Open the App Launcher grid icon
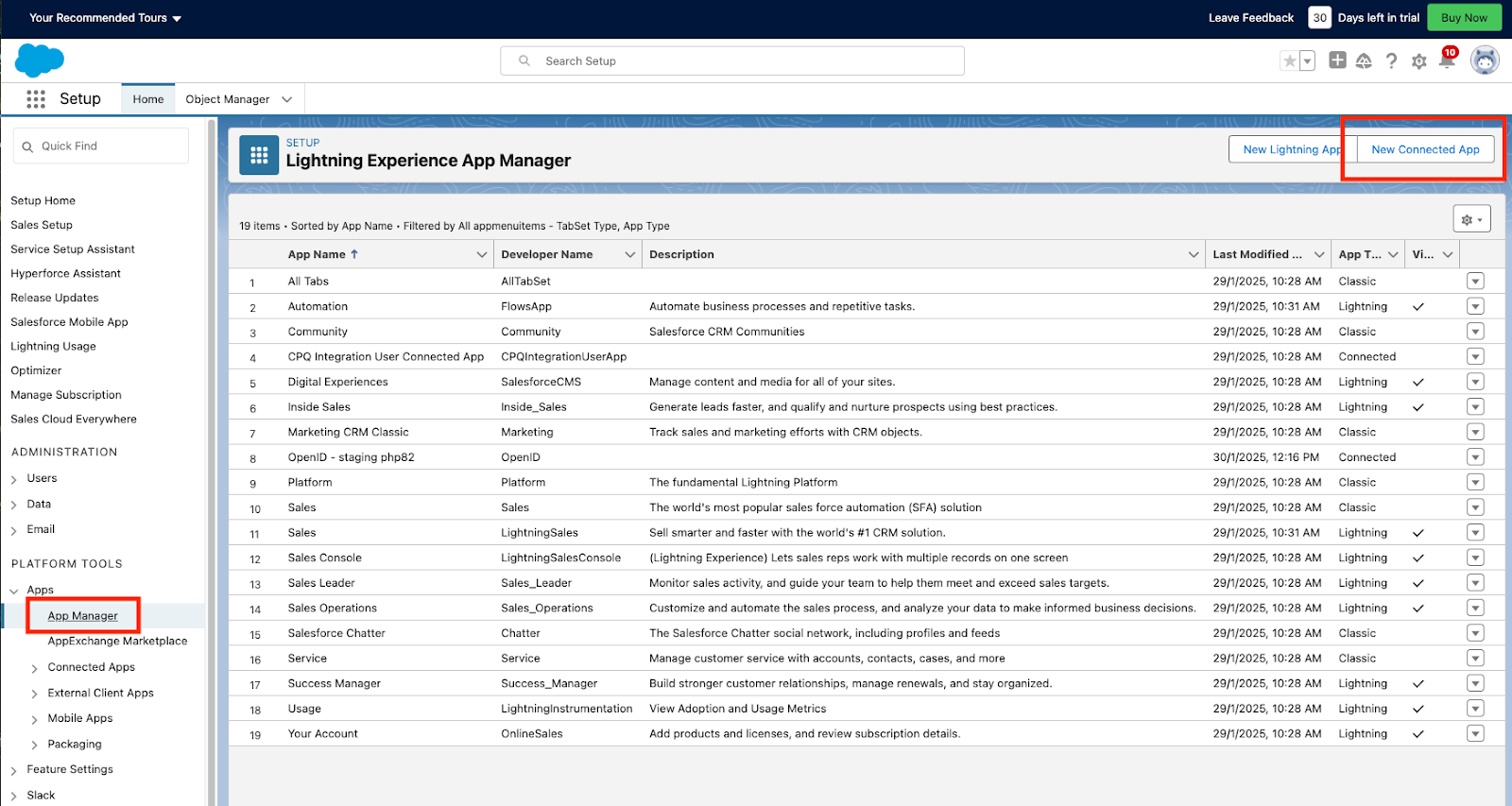The width and height of the screenshot is (1512, 806). pyautogui.click(x=36, y=99)
